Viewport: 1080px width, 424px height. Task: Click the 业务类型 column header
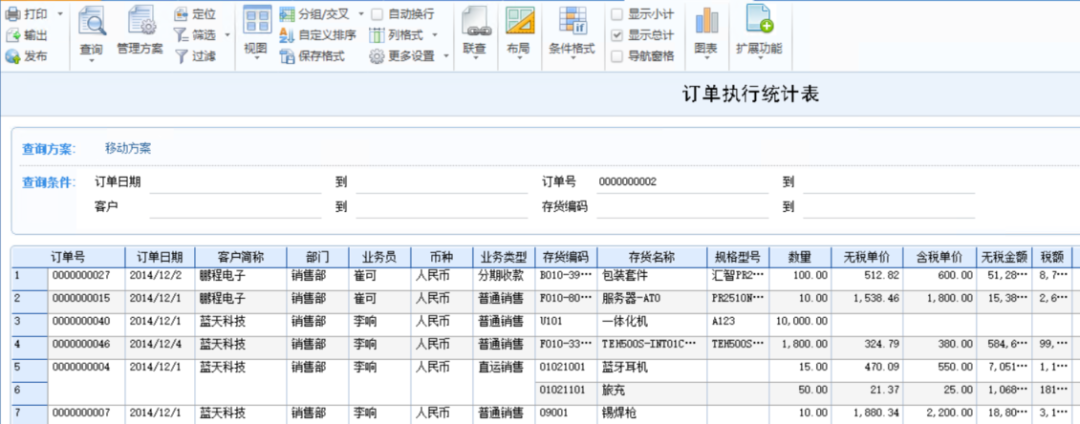pos(503,257)
